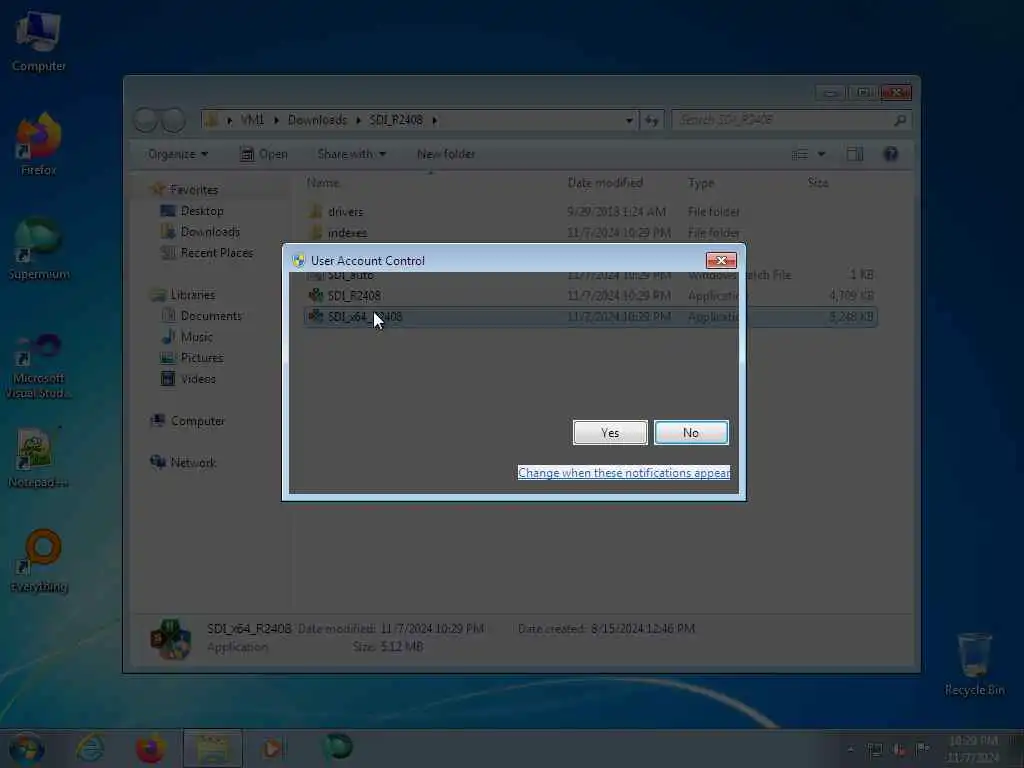This screenshot has width=1024, height=768.
Task: Click VM1 in the Explorer address bar
Action: pos(252,120)
